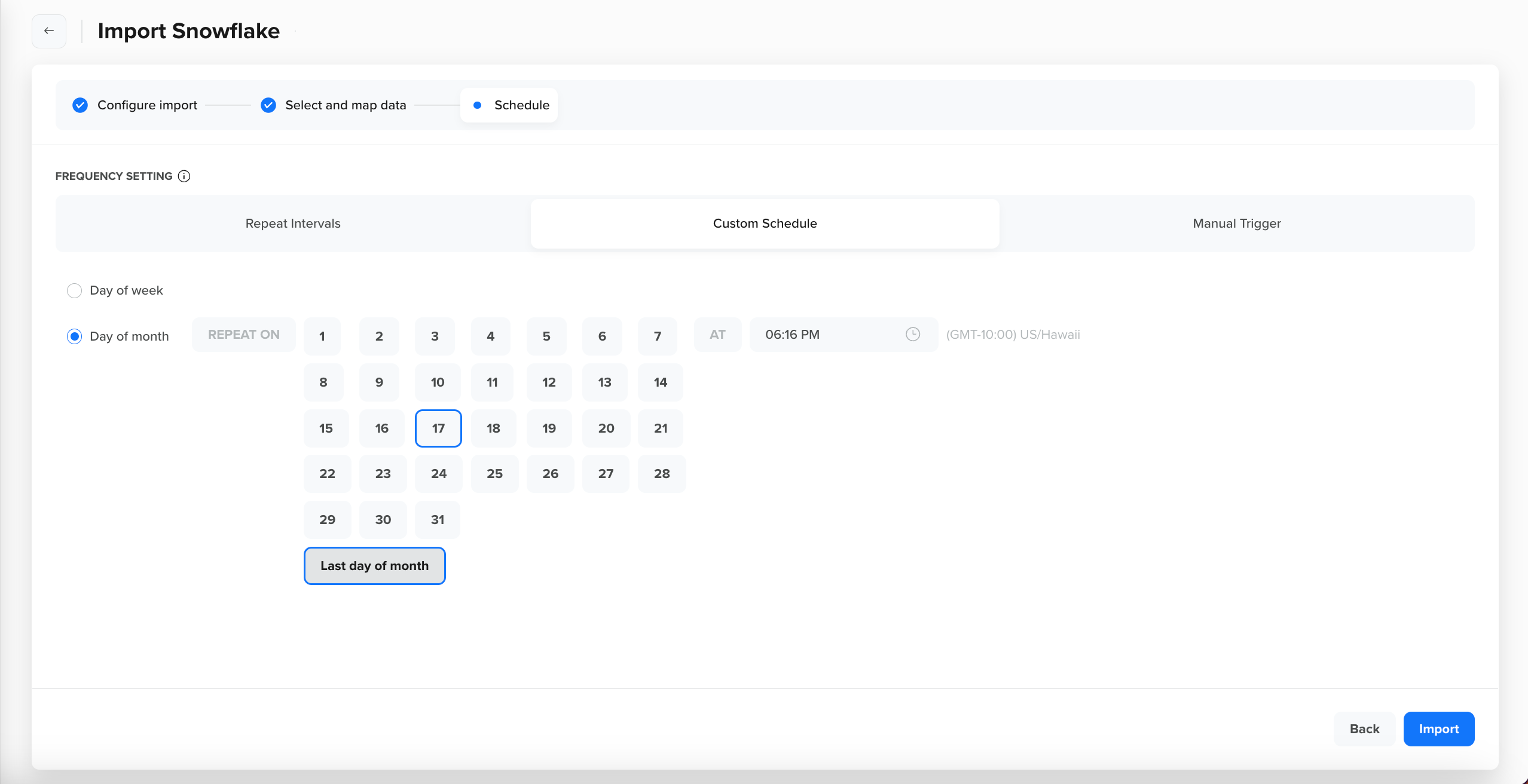Click the Configure import checkmark circle

80,105
